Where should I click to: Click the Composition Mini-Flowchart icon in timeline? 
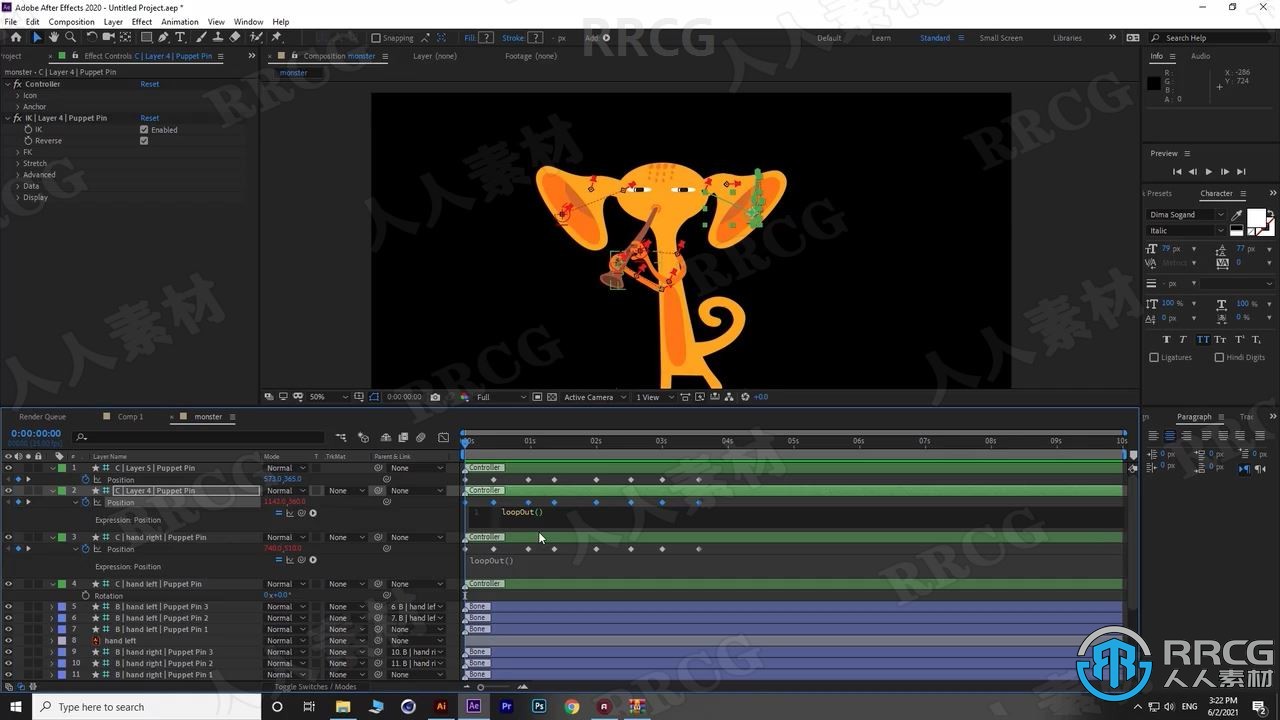click(x=341, y=437)
